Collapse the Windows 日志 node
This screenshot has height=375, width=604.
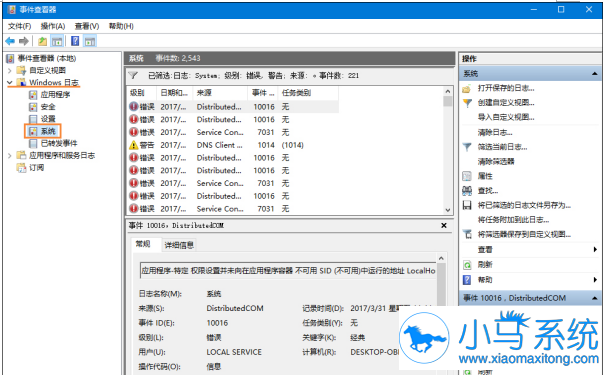(10, 82)
